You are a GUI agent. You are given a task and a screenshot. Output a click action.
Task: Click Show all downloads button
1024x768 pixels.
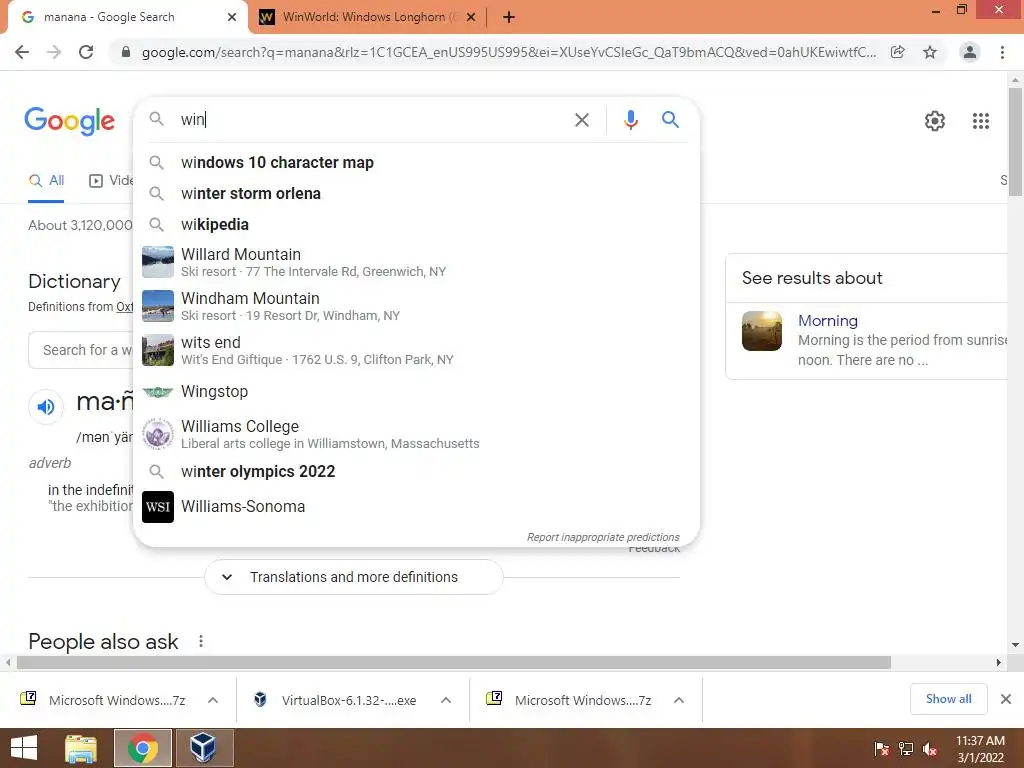pyautogui.click(x=948, y=699)
